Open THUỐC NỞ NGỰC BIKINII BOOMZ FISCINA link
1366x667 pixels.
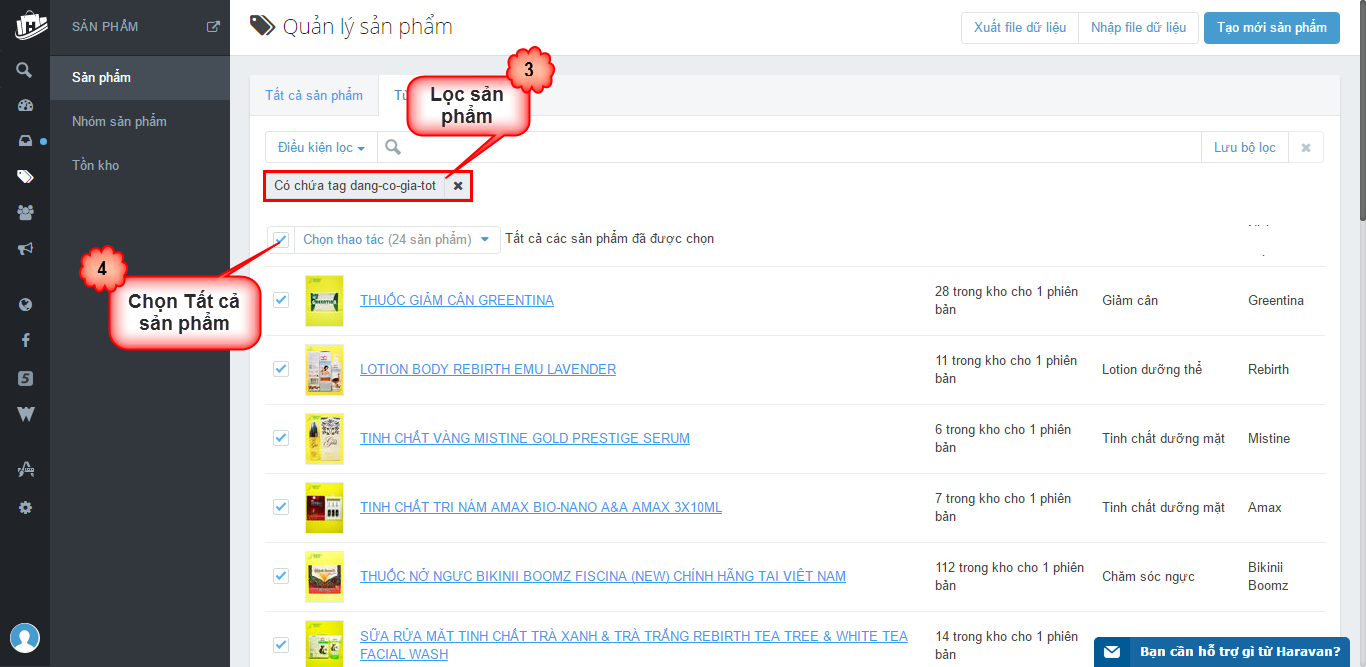603,576
